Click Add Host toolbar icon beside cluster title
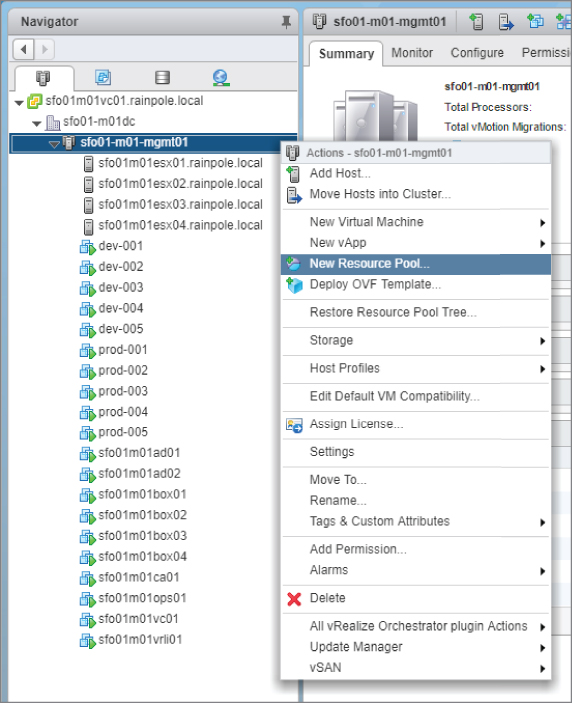Viewport: 572px width, 703px height. [x=476, y=22]
